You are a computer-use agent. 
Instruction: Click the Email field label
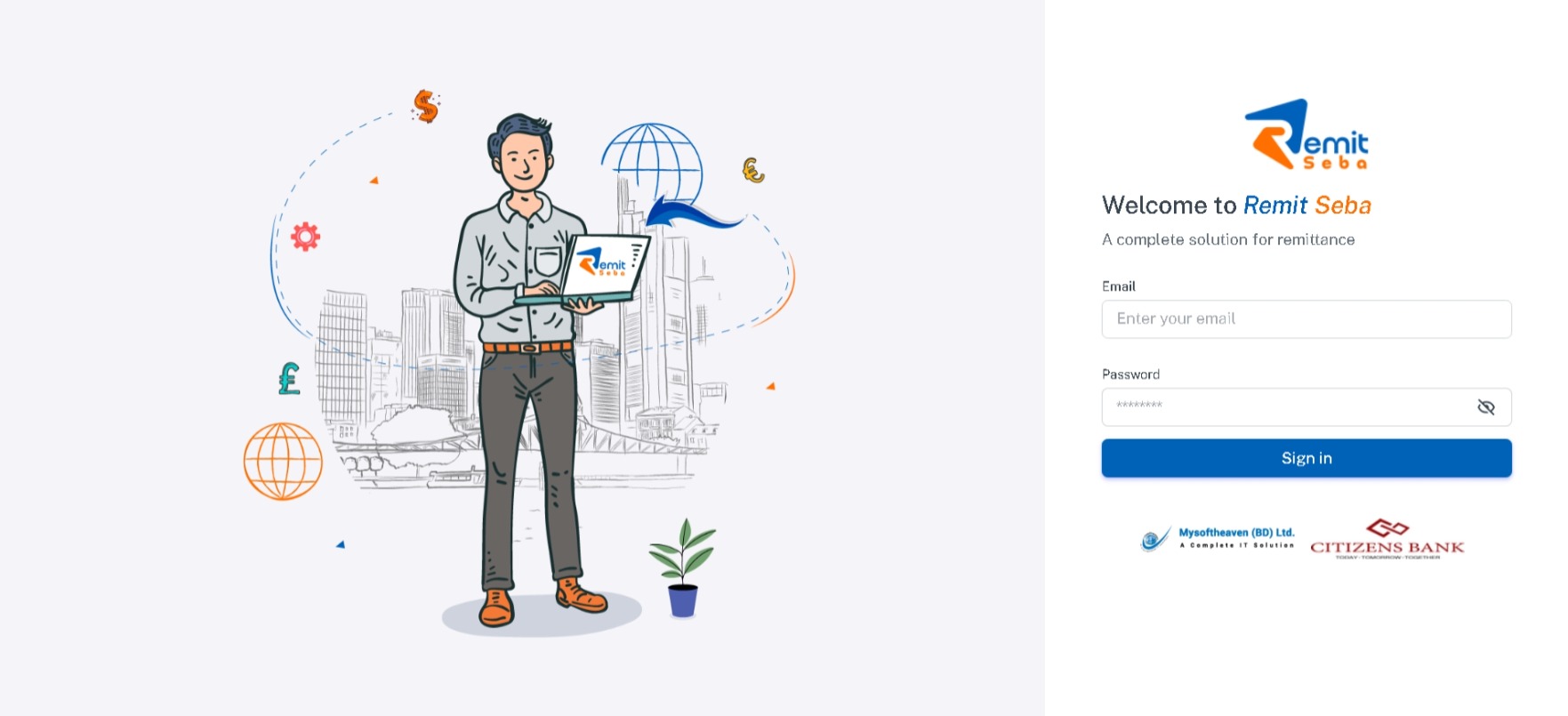point(1119,286)
